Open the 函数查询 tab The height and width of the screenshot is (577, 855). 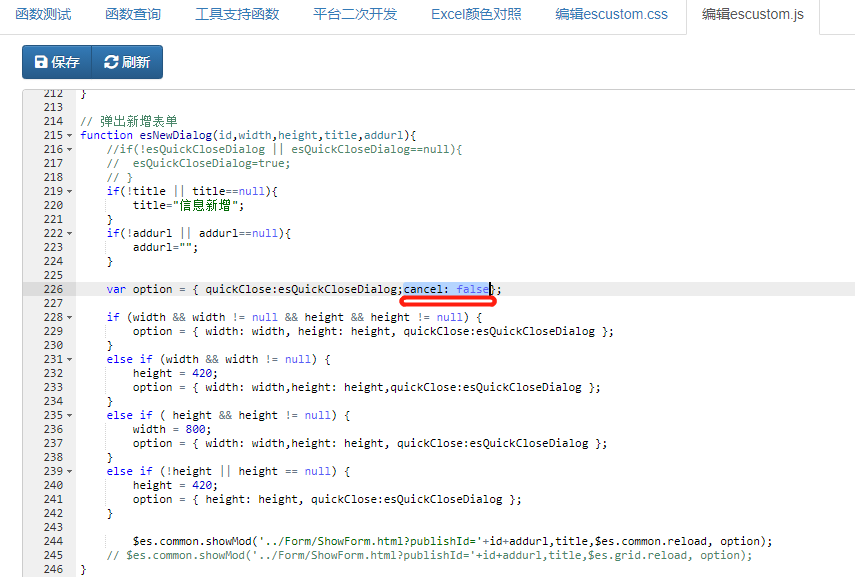pyautogui.click(x=133, y=14)
